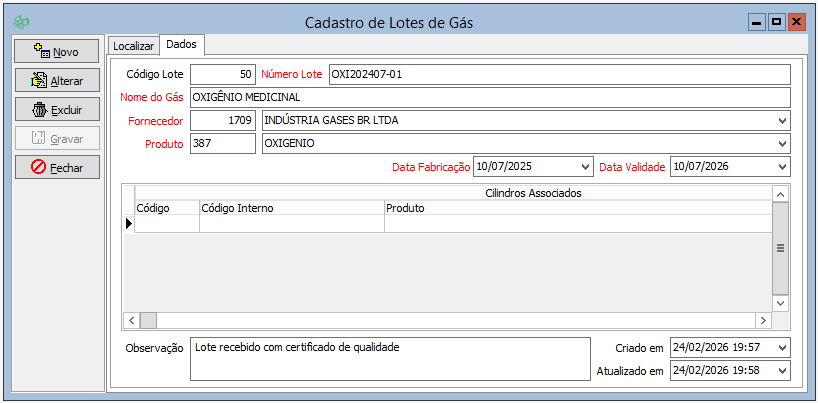Image resolution: width=818 pixels, height=403 pixels.
Task: Click inside the Observação text box
Action: point(389,359)
